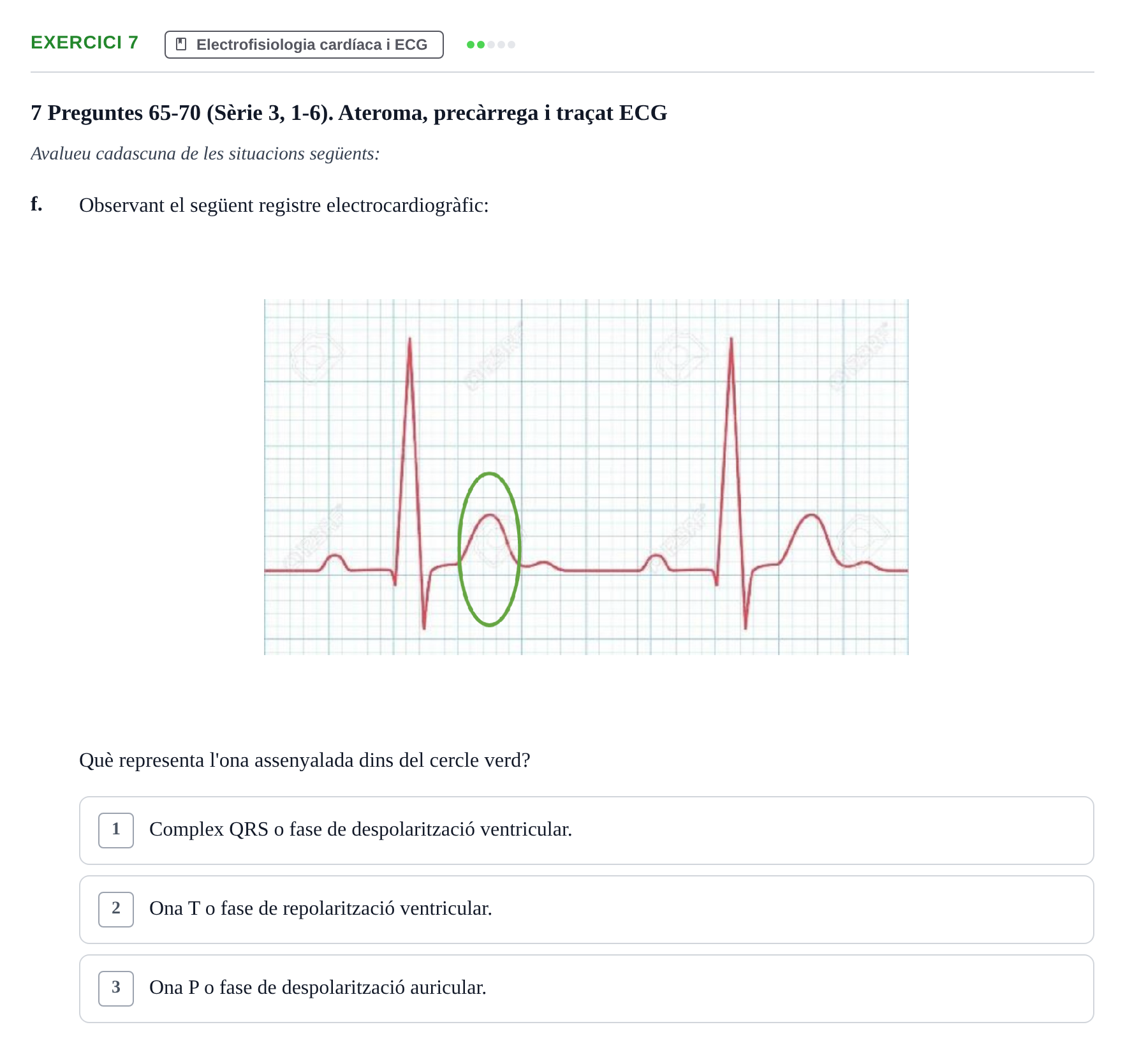Screen dimensions: 1125x1064
Task: Click the difficulty dots indicator
Action: pyautogui.click(x=491, y=45)
